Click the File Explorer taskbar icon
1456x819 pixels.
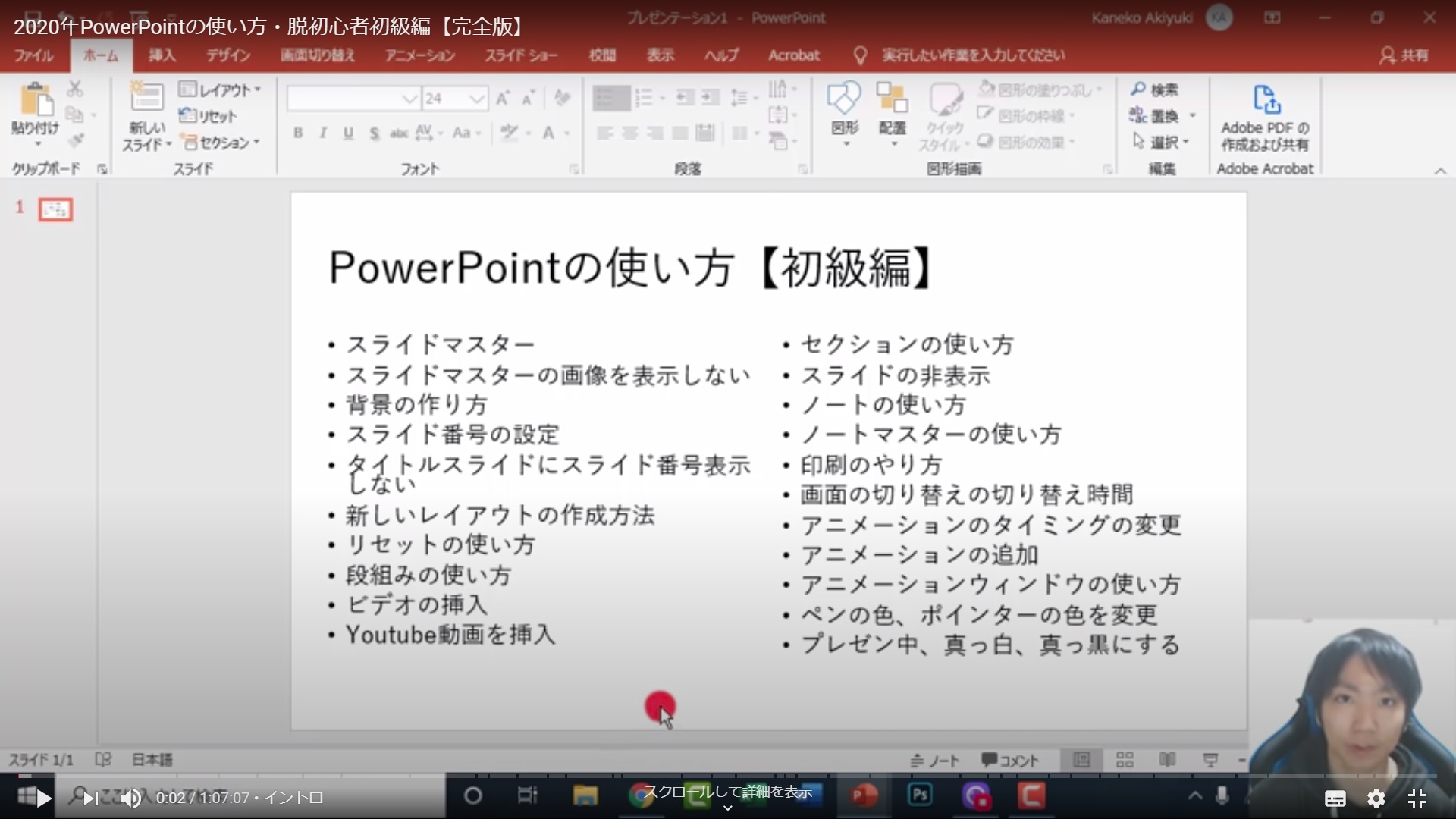click(x=585, y=795)
